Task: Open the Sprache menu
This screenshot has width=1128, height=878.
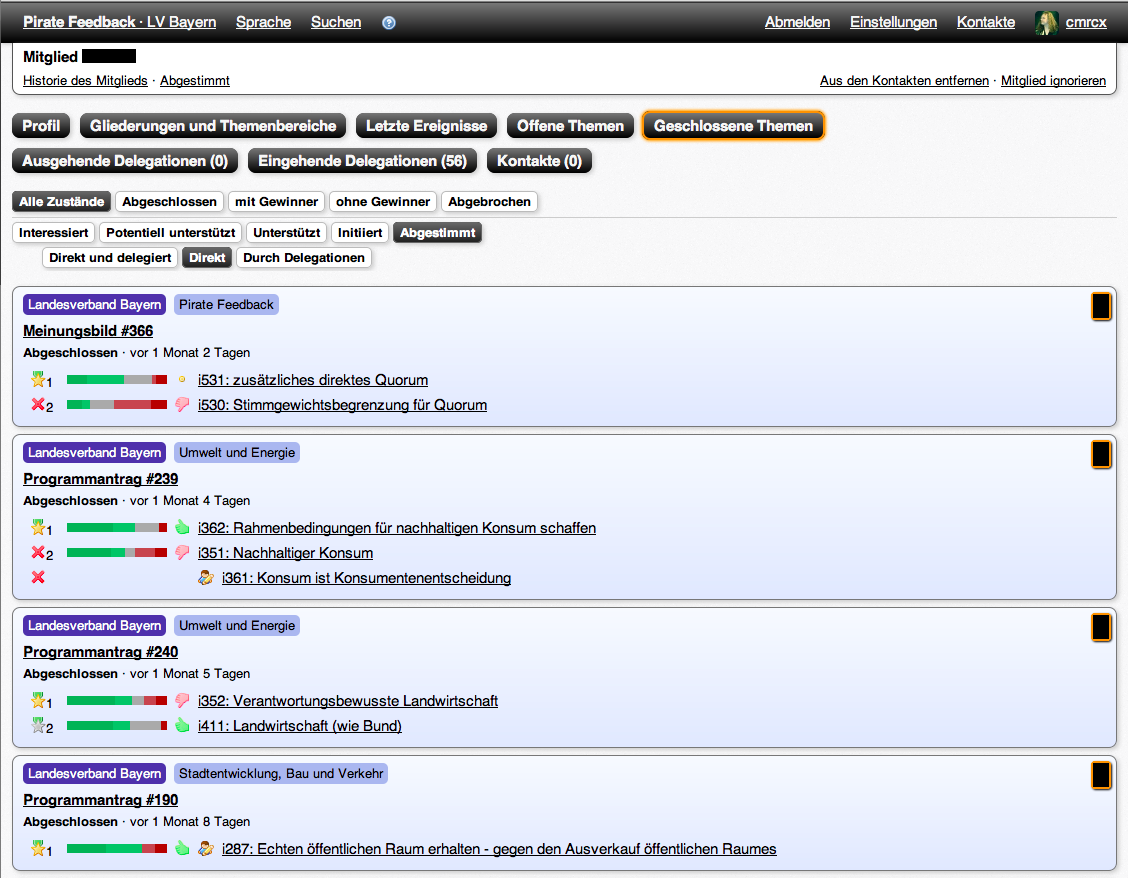Action: click(x=263, y=22)
